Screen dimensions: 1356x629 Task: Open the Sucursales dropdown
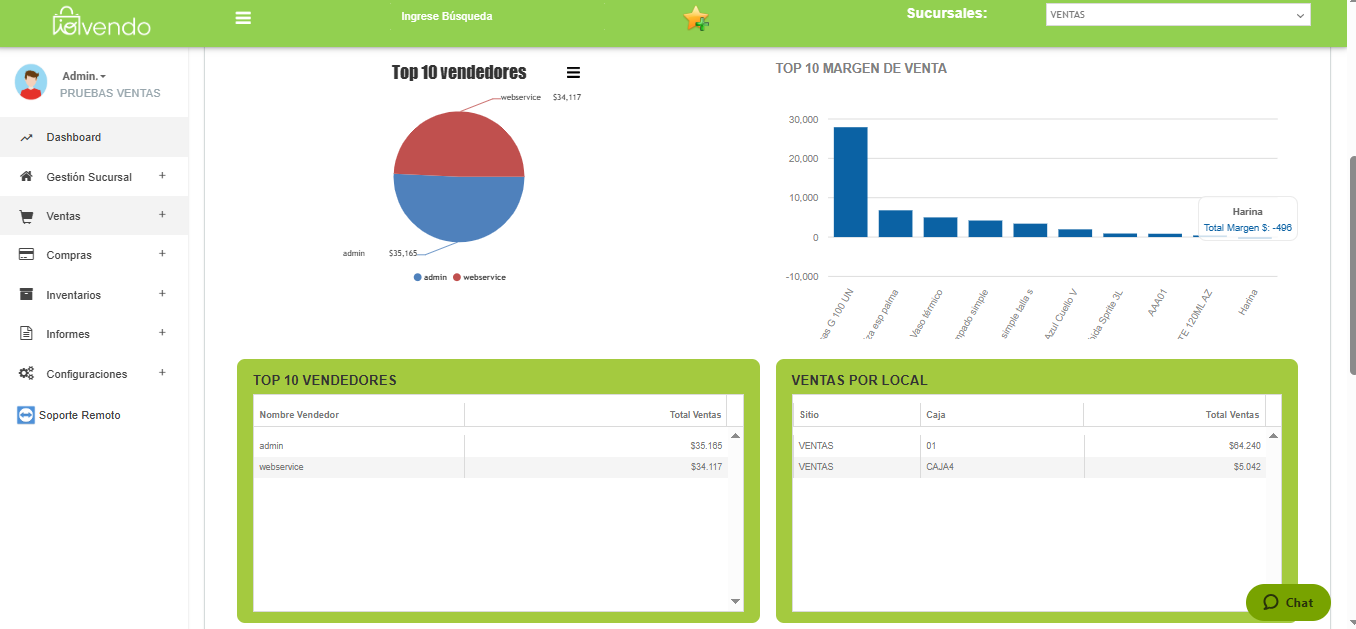[x=1177, y=15]
